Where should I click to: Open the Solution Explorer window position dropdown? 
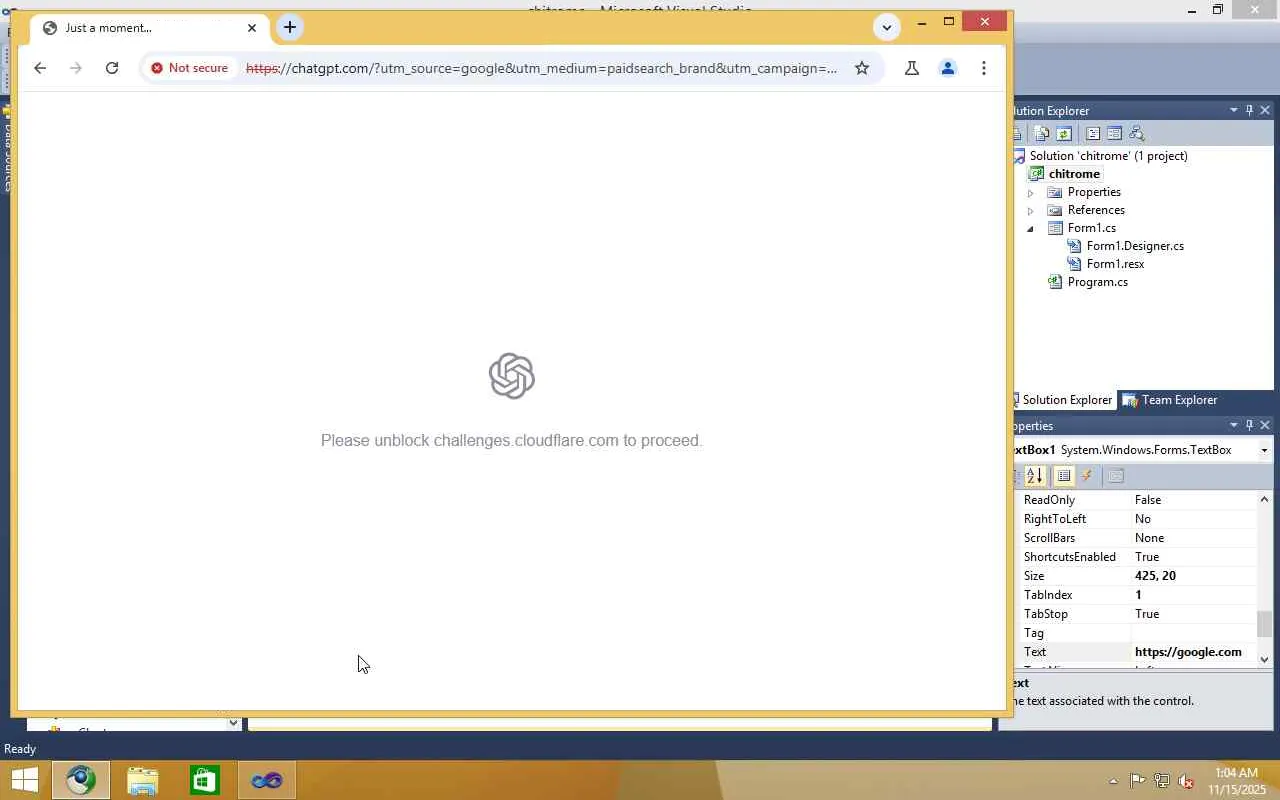1234,110
